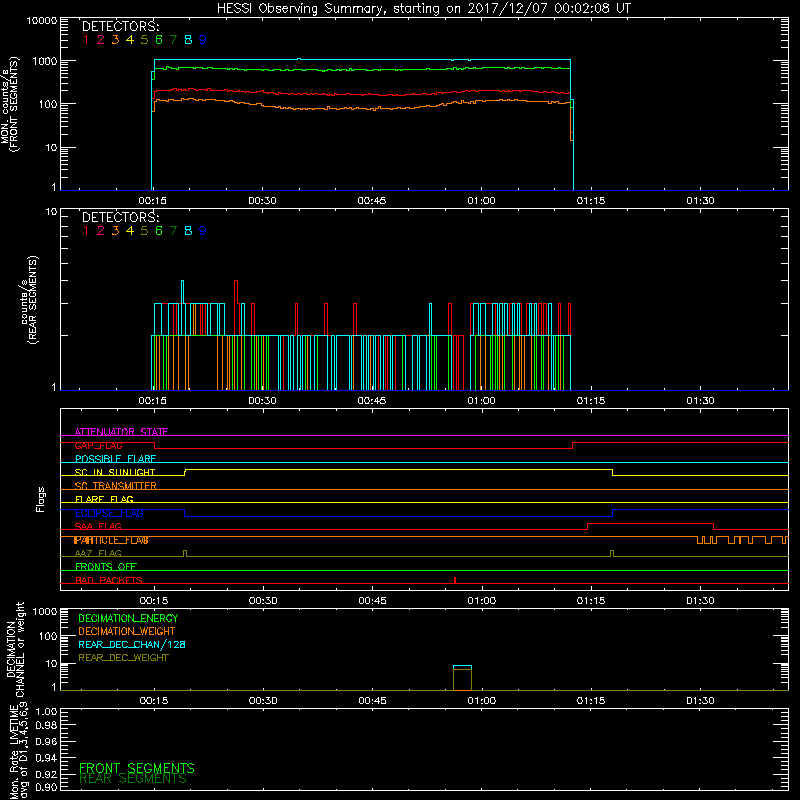This screenshot has width=800, height=800.
Task: Click the 1.00 tick on the livetime axis
Action: tap(46, 712)
